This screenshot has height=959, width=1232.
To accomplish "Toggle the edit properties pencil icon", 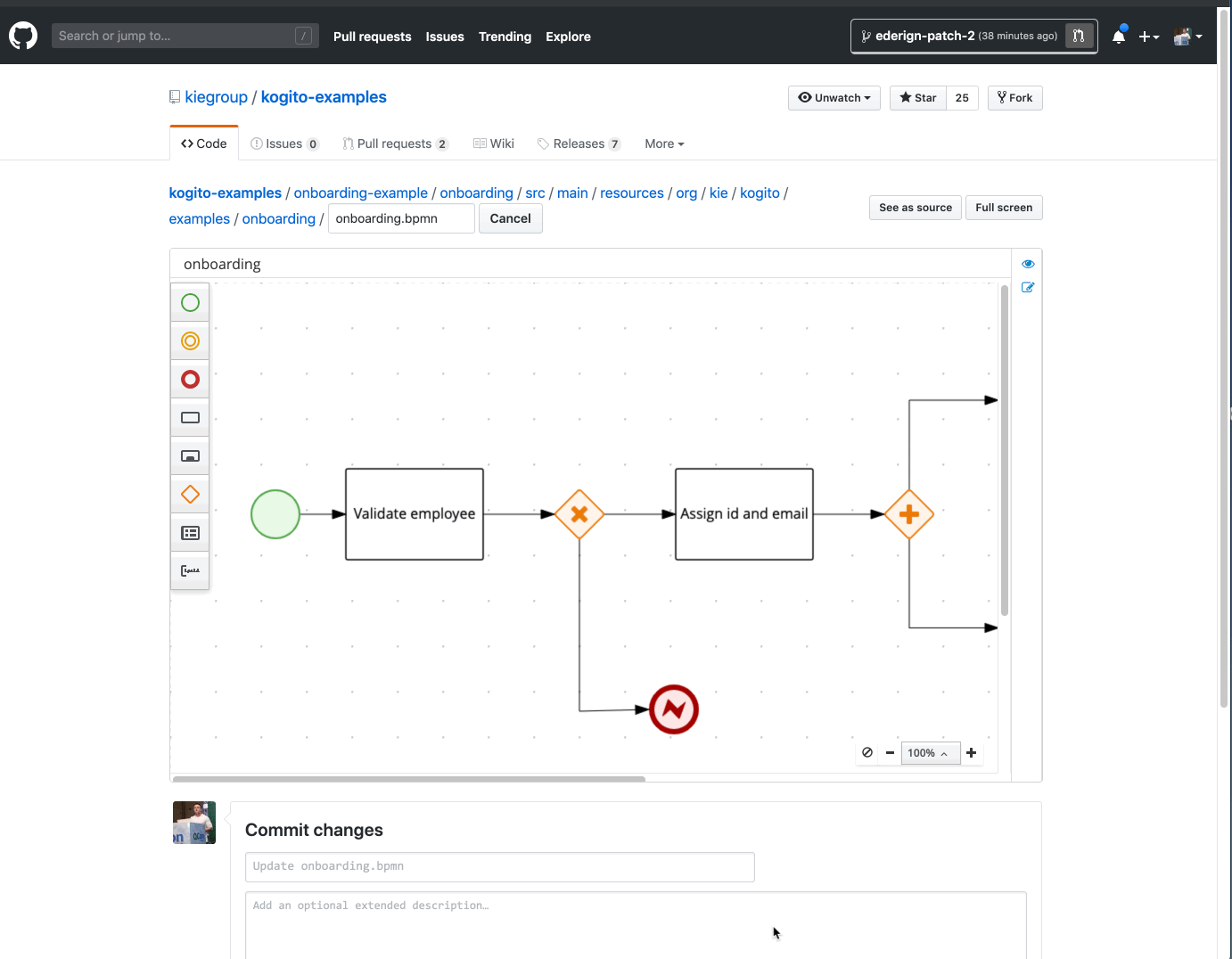I will 1028,288.
